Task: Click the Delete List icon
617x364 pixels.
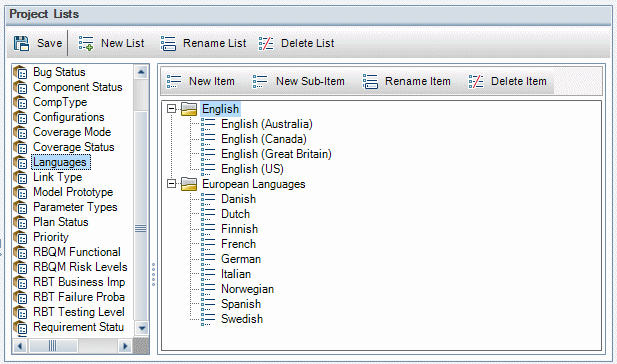Action: (266, 43)
